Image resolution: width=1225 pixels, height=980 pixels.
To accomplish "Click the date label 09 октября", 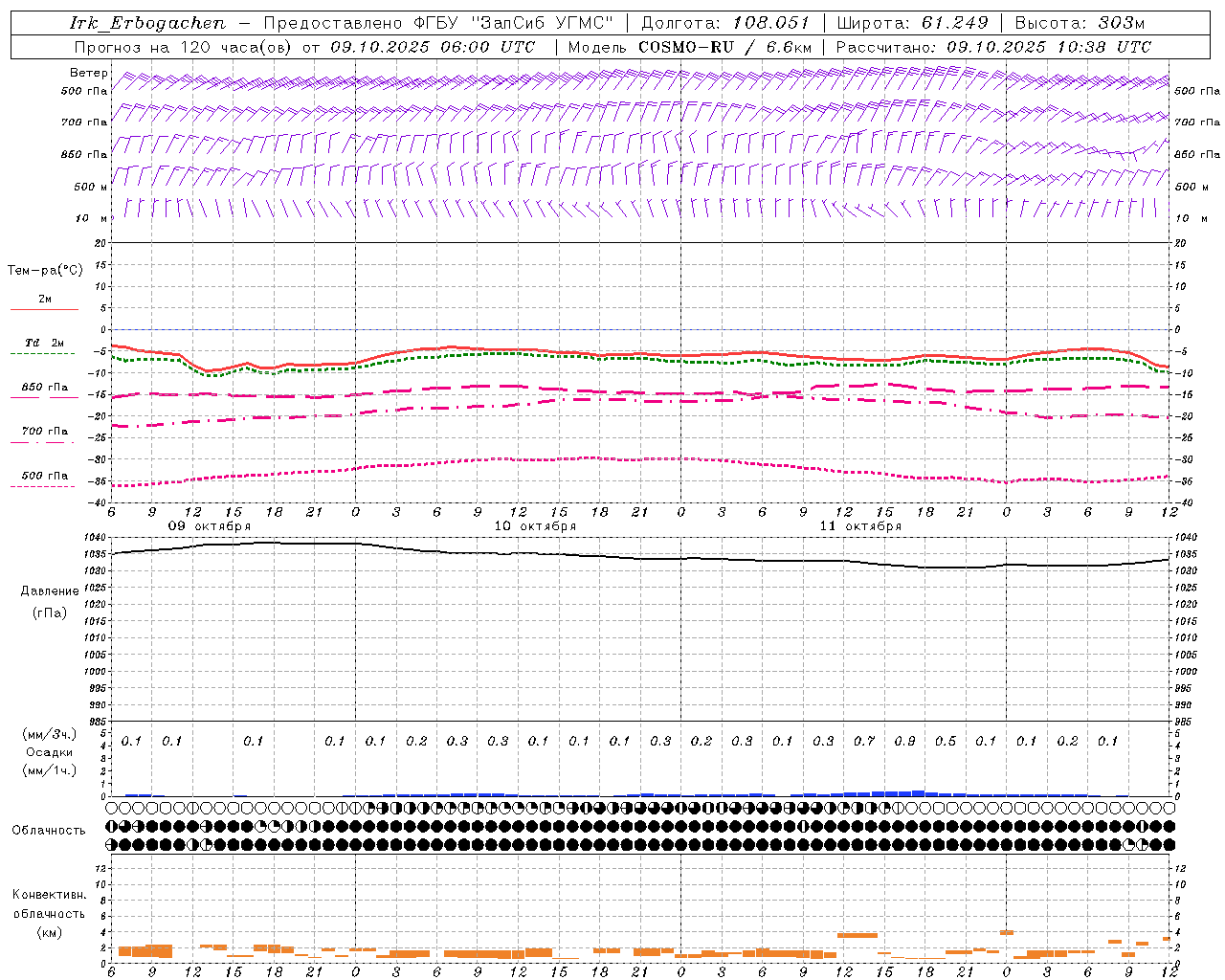I will 210,526.
